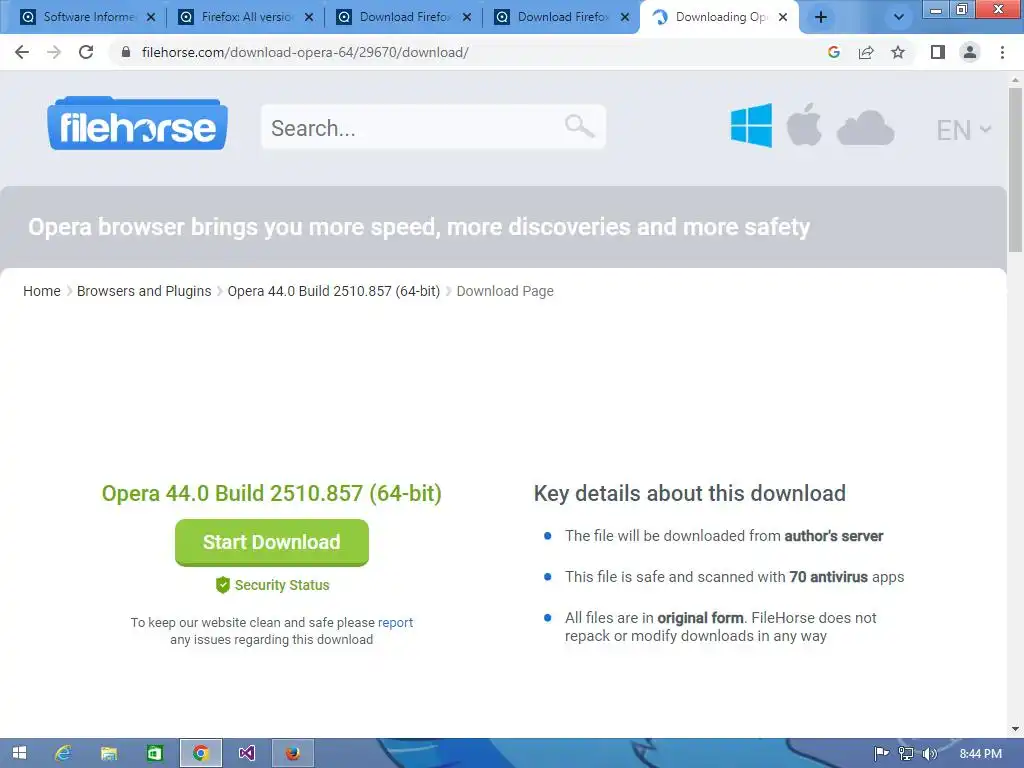Open the EN language dropdown
Image resolution: width=1024 pixels, height=768 pixels.
pyautogui.click(x=964, y=130)
